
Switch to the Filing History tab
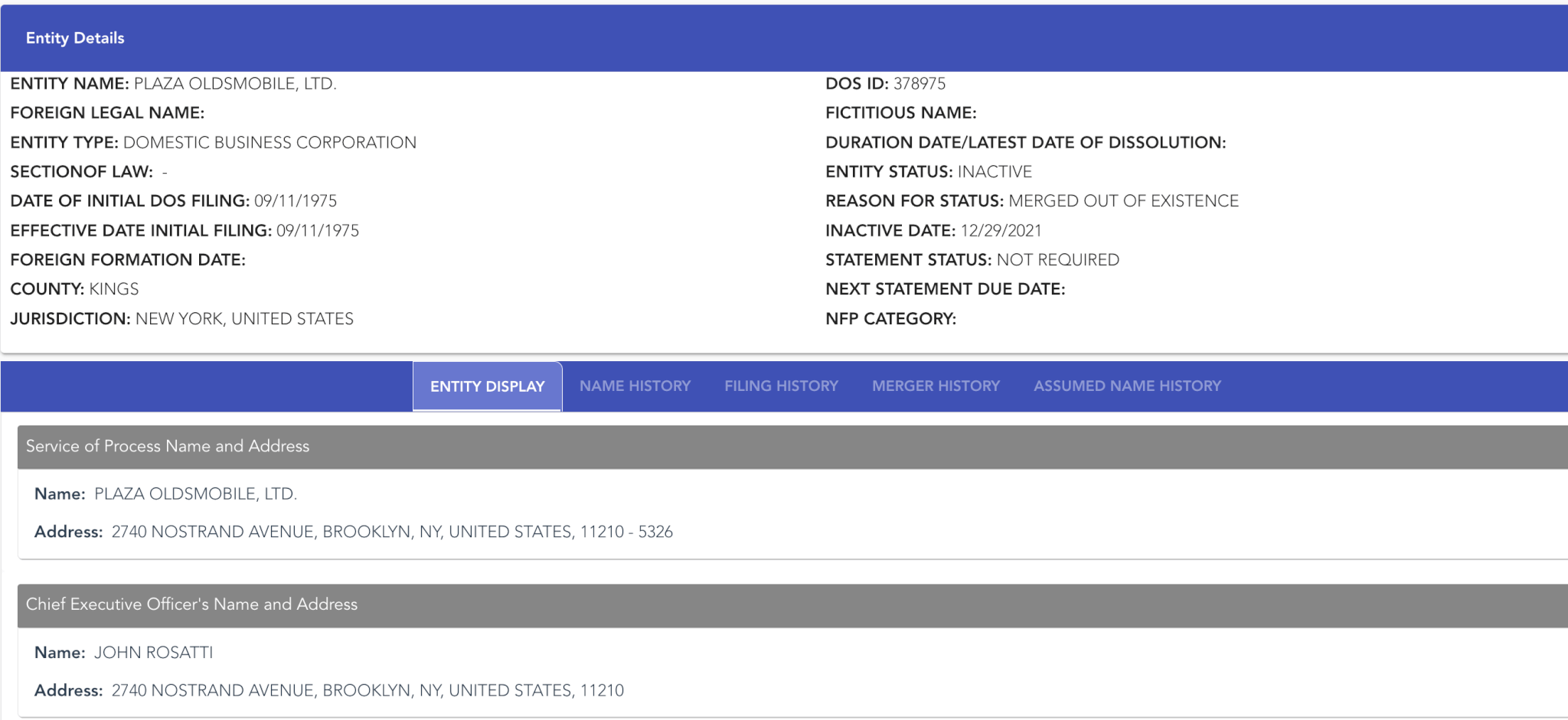pos(781,386)
